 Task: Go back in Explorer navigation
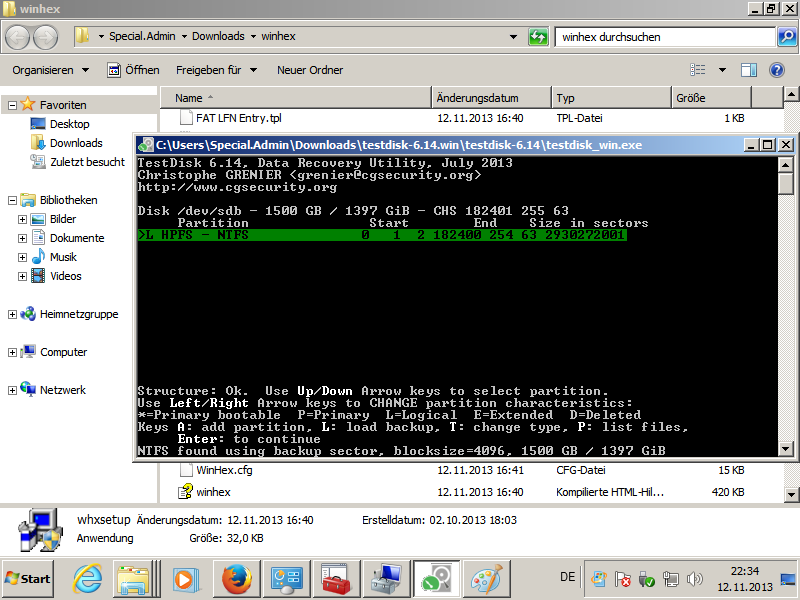point(18,37)
